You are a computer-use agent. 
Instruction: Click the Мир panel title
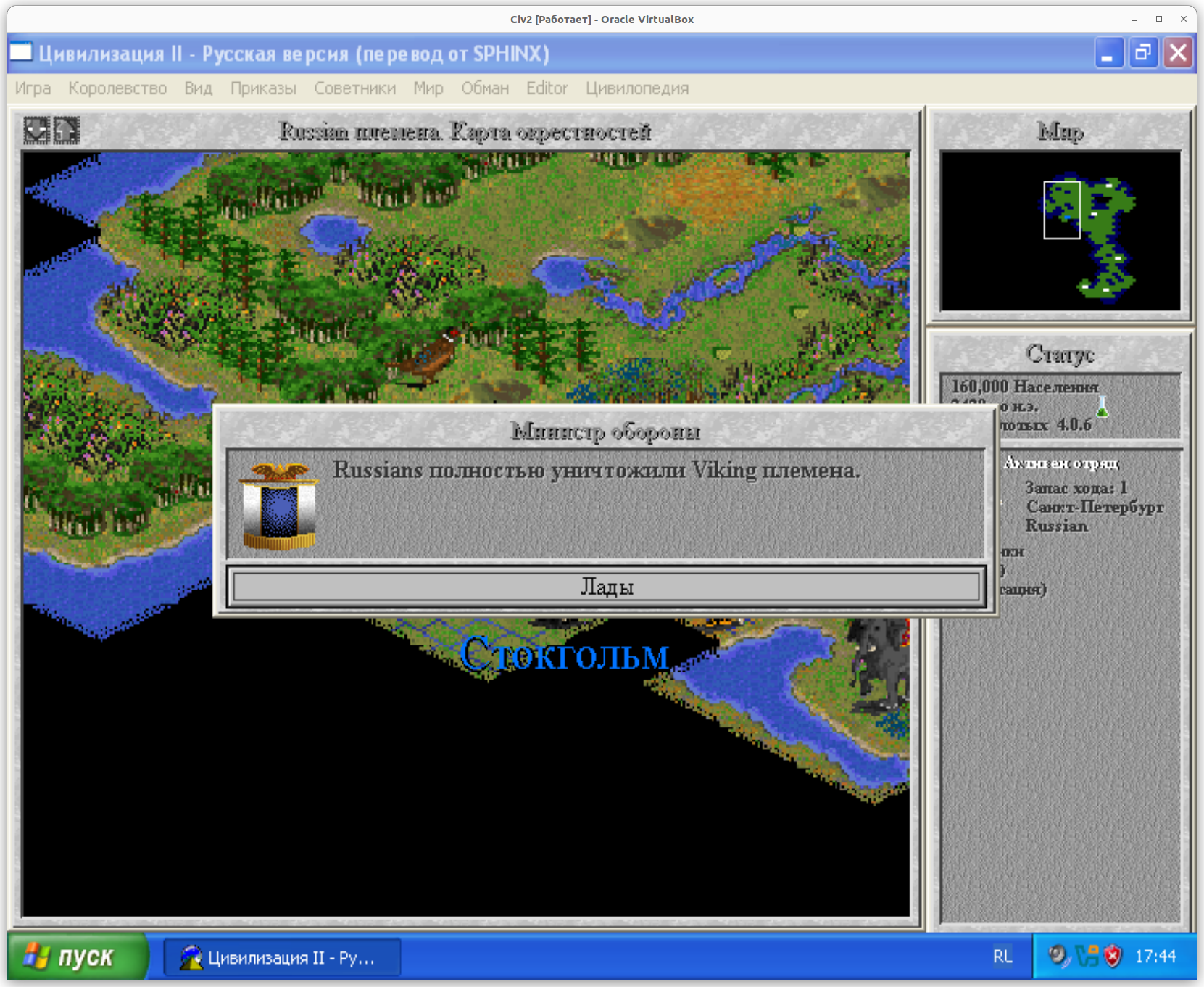(x=1060, y=131)
